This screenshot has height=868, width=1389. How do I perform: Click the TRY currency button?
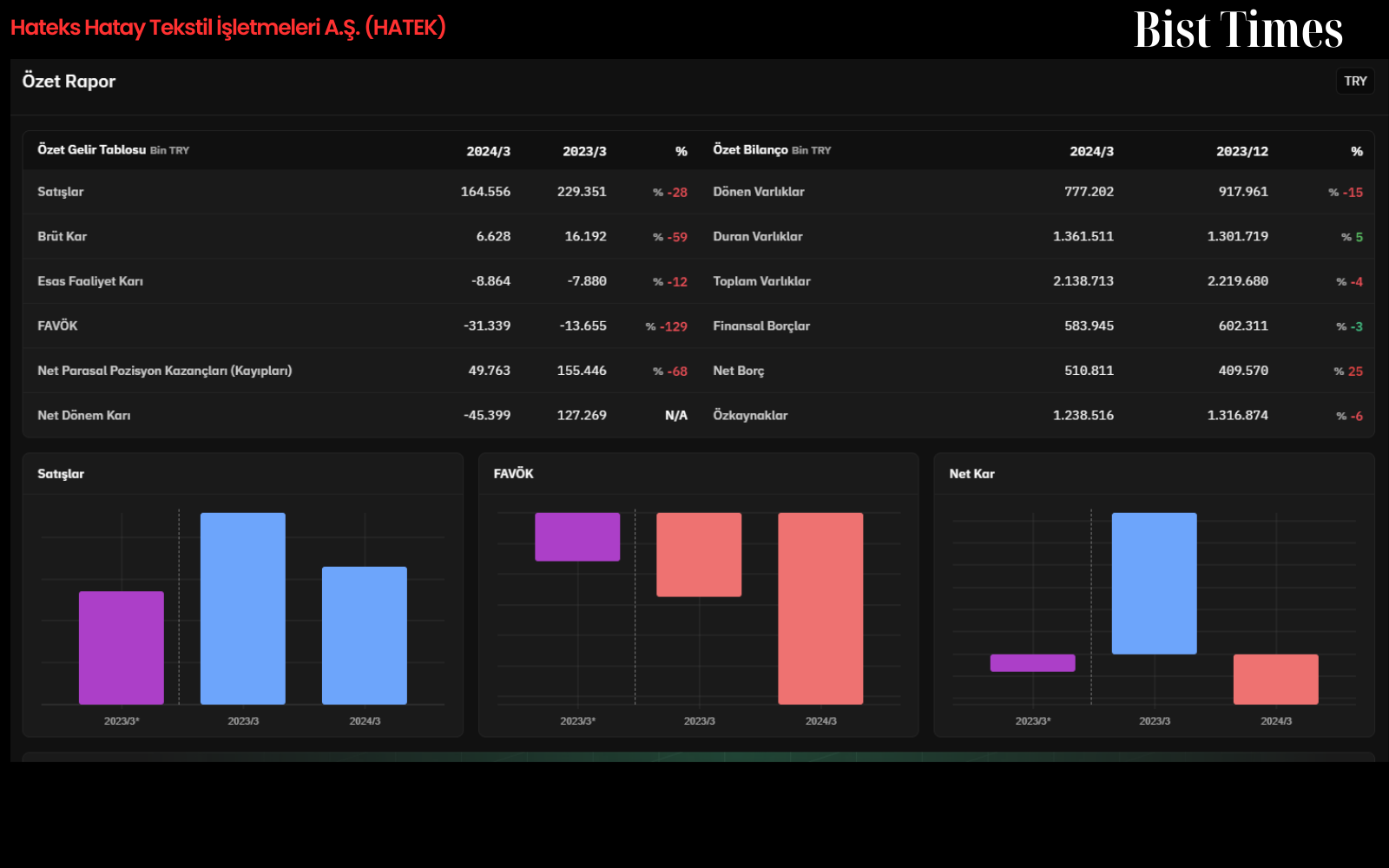[1355, 81]
